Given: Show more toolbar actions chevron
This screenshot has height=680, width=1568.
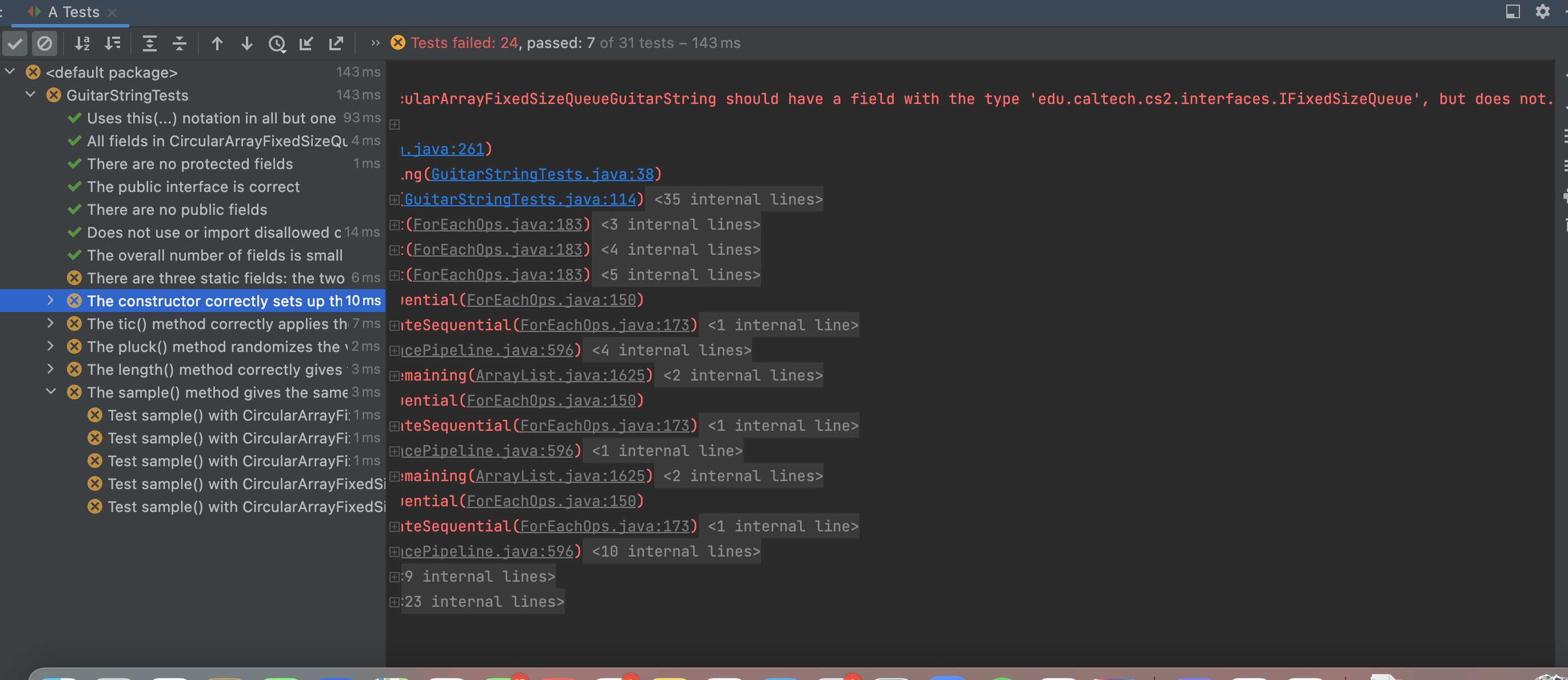Looking at the screenshot, I should (x=375, y=43).
